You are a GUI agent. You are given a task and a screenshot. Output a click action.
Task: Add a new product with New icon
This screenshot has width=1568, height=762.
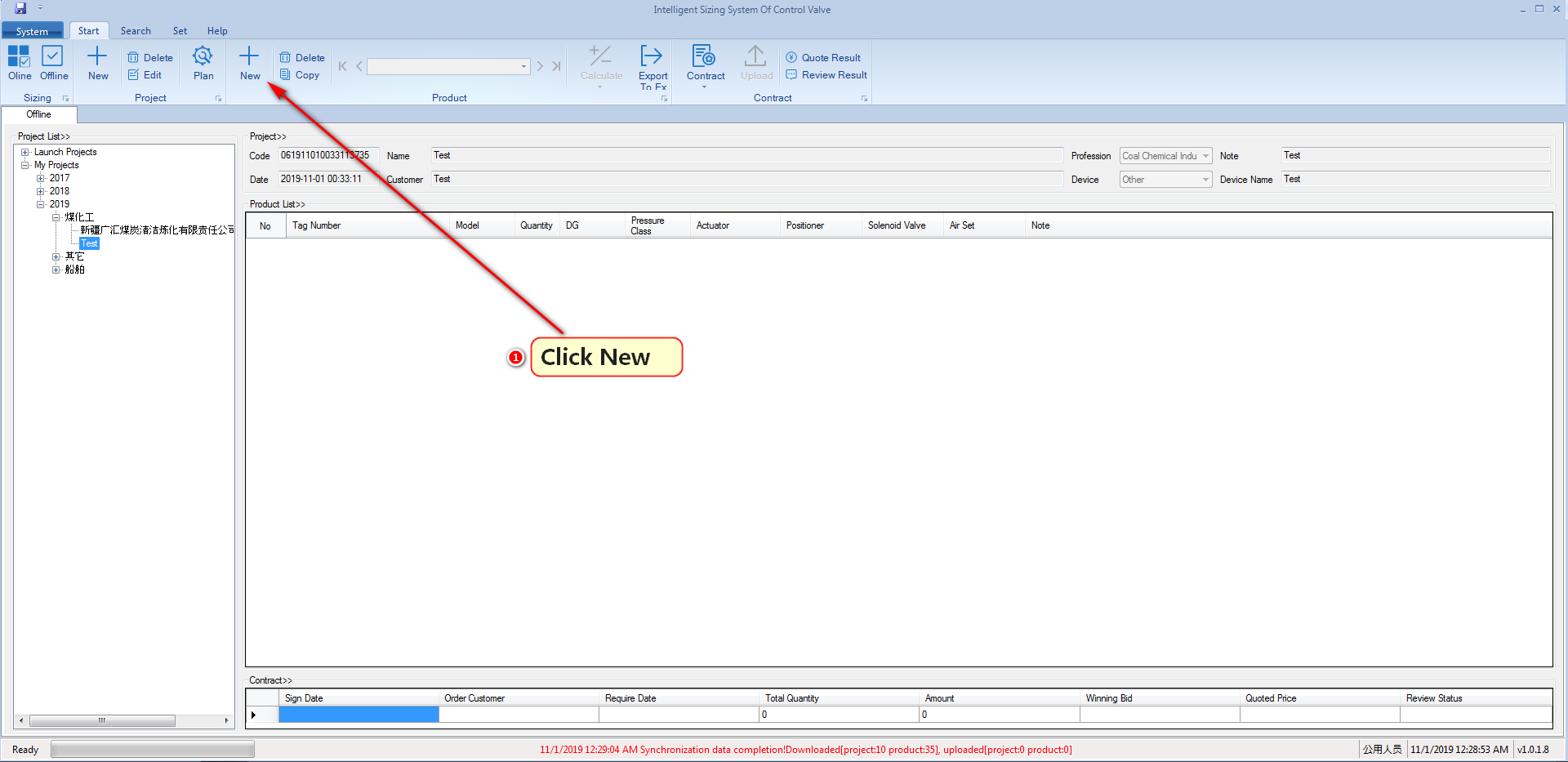coord(249,63)
